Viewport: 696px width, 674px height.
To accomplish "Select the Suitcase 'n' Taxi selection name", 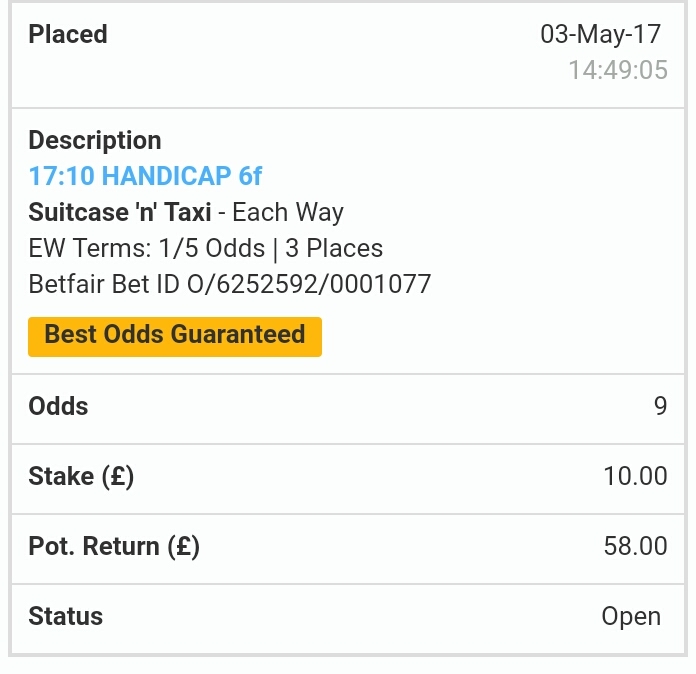I will point(119,213).
